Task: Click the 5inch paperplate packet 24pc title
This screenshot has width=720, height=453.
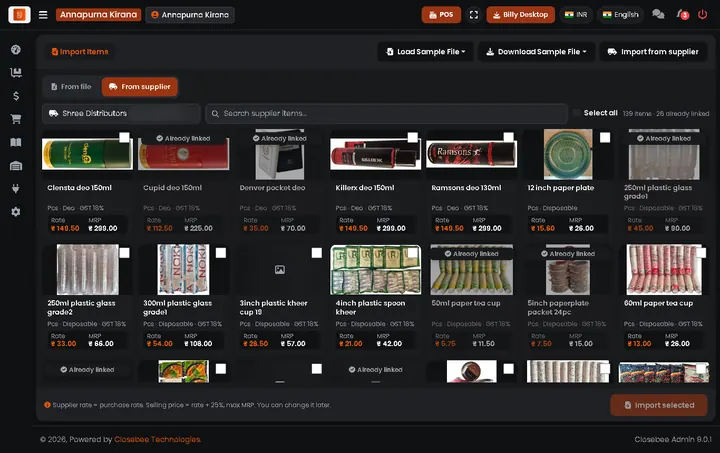Action: (558, 308)
